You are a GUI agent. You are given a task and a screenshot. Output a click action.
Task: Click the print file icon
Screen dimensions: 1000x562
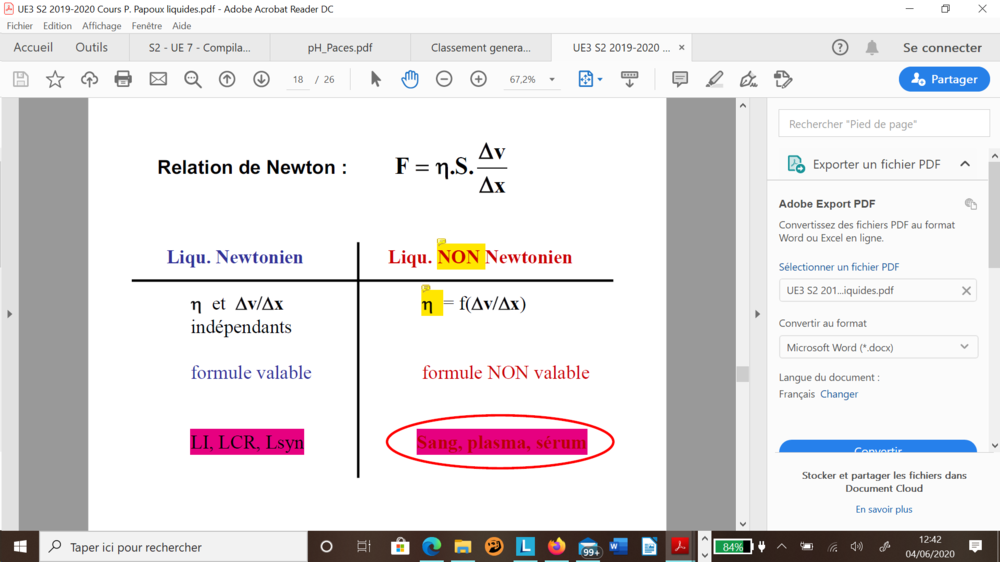point(123,79)
